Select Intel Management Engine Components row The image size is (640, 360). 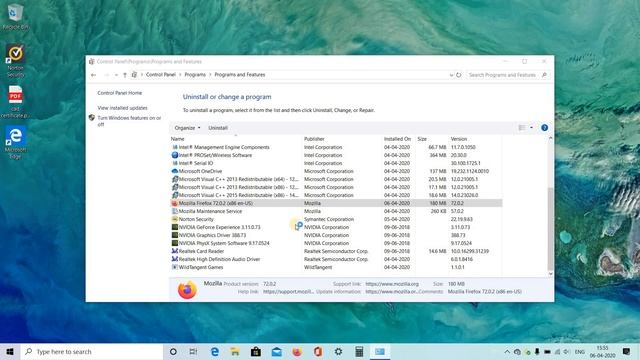pos(336,147)
